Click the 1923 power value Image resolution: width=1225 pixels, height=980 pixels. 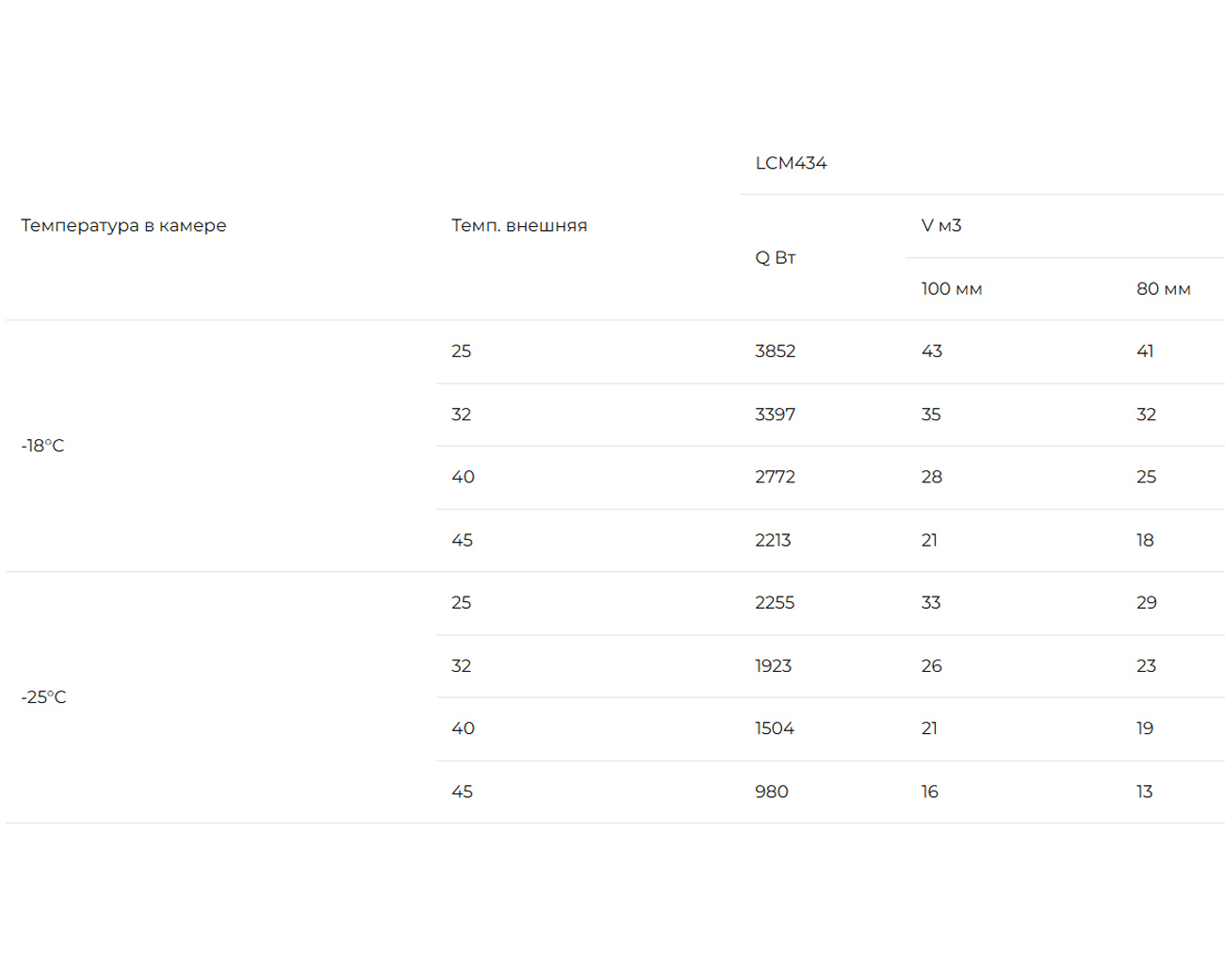[x=774, y=666]
